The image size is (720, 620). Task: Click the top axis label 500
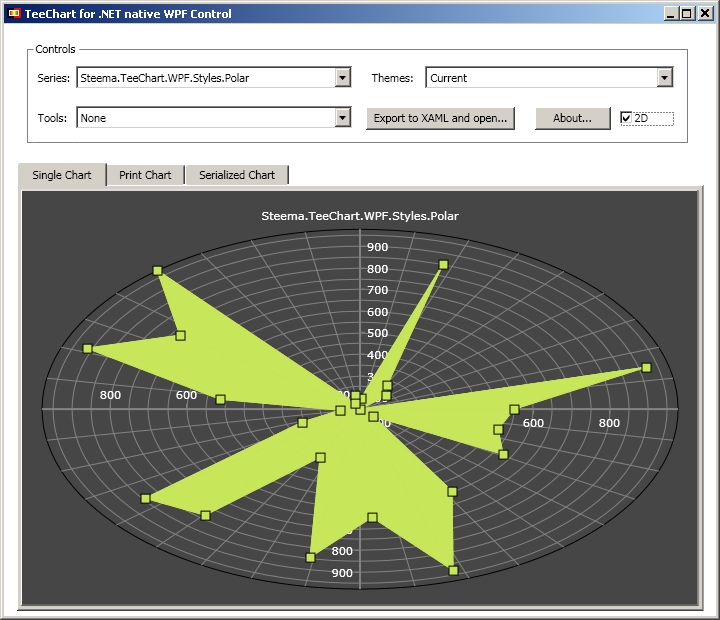point(377,333)
